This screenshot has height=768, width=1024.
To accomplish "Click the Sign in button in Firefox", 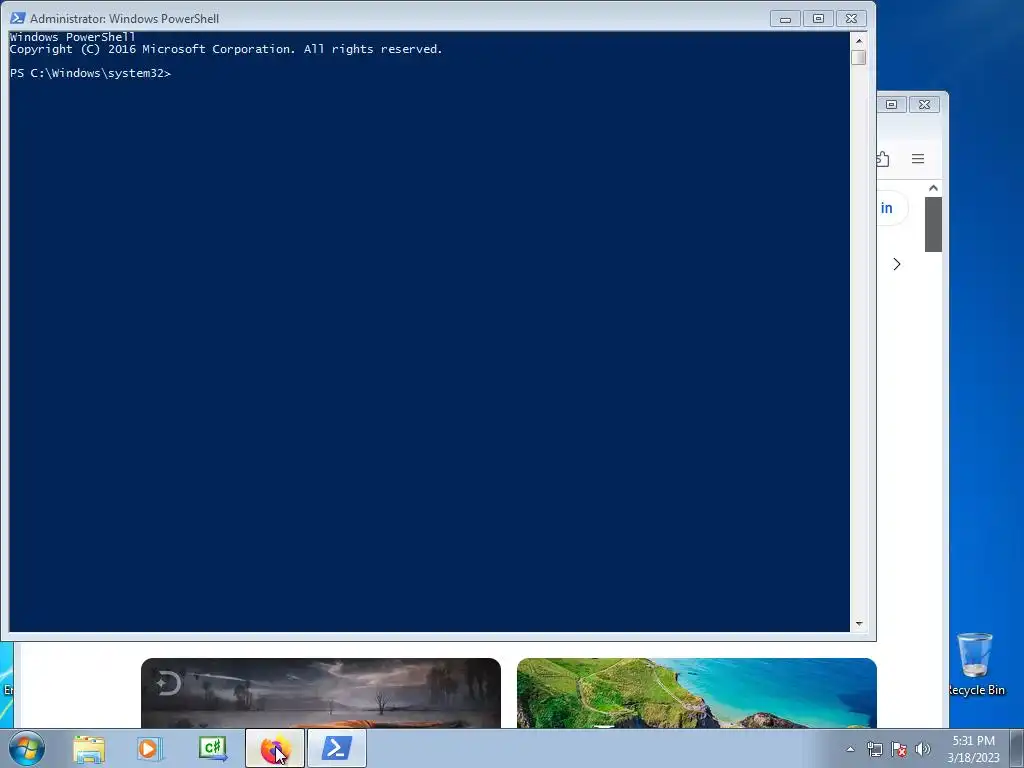I will (891, 208).
